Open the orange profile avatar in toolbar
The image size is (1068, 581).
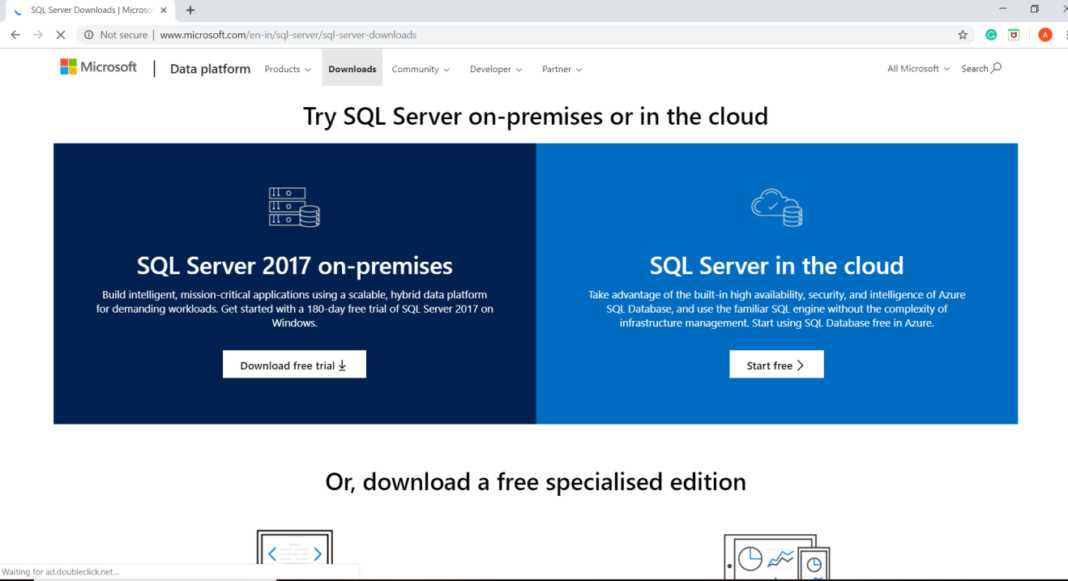[x=1044, y=34]
